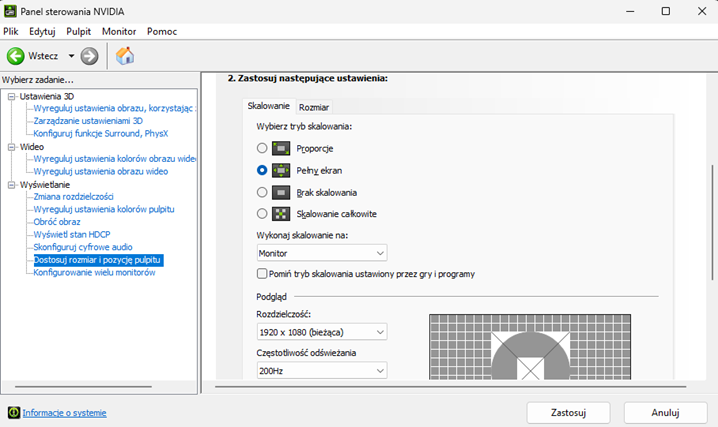Click the Zastosuj button
718x427 pixels.
tap(568, 413)
